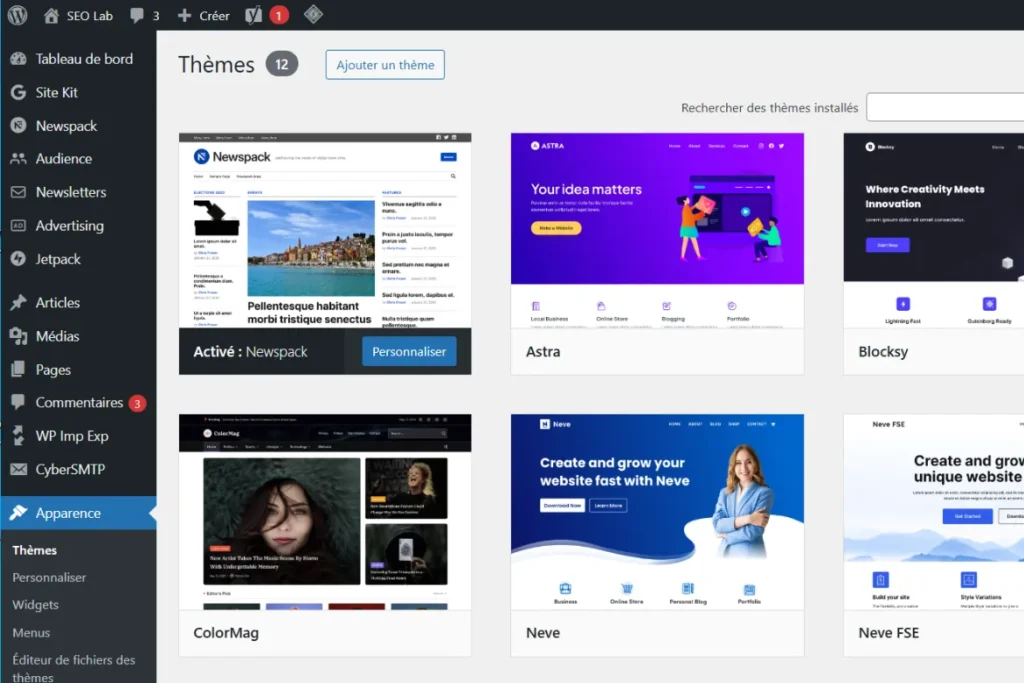Open Site Kit from the sidebar
1024x683 pixels.
(x=56, y=92)
